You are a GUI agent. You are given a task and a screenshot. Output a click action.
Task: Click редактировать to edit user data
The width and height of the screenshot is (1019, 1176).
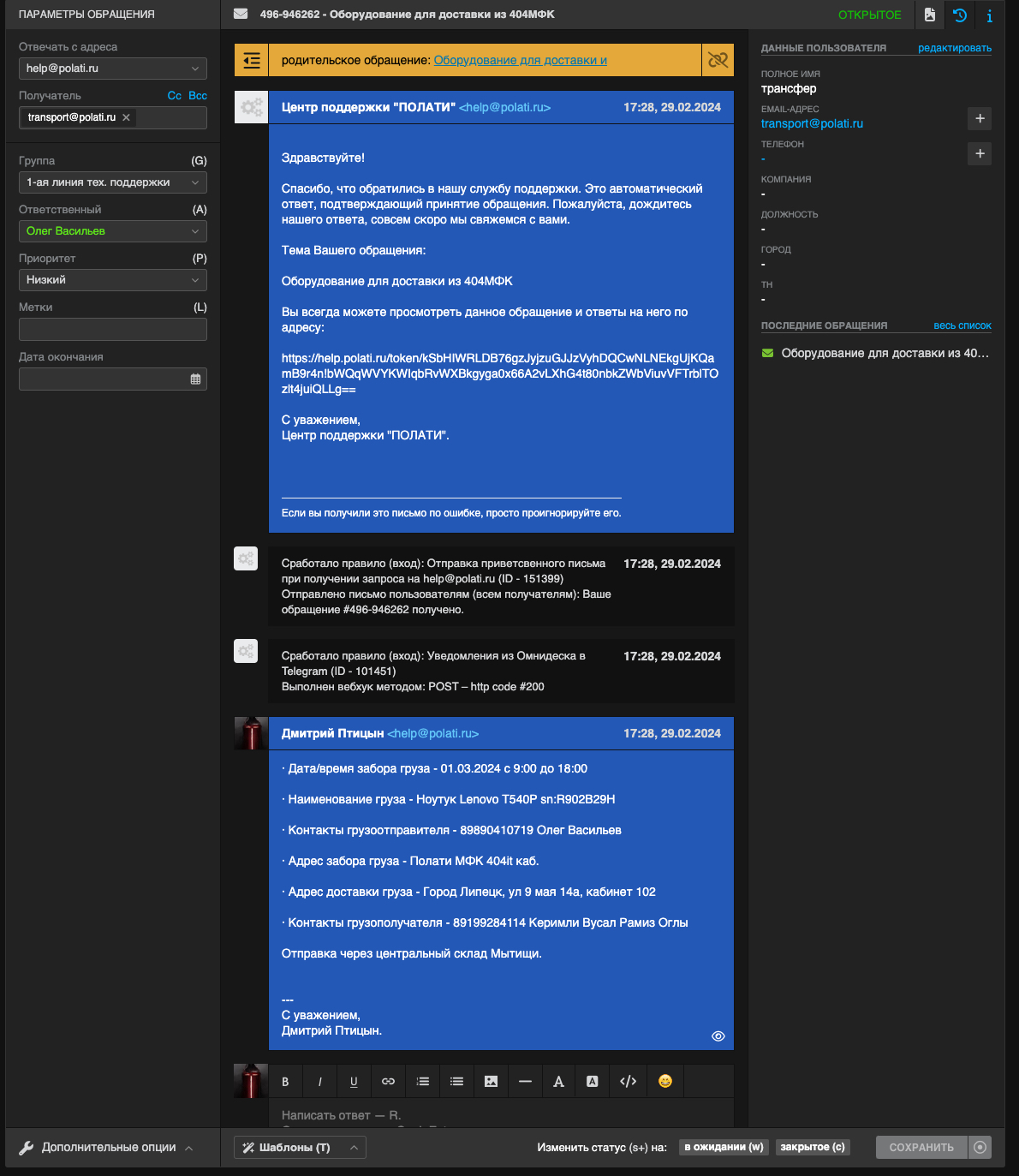point(955,48)
